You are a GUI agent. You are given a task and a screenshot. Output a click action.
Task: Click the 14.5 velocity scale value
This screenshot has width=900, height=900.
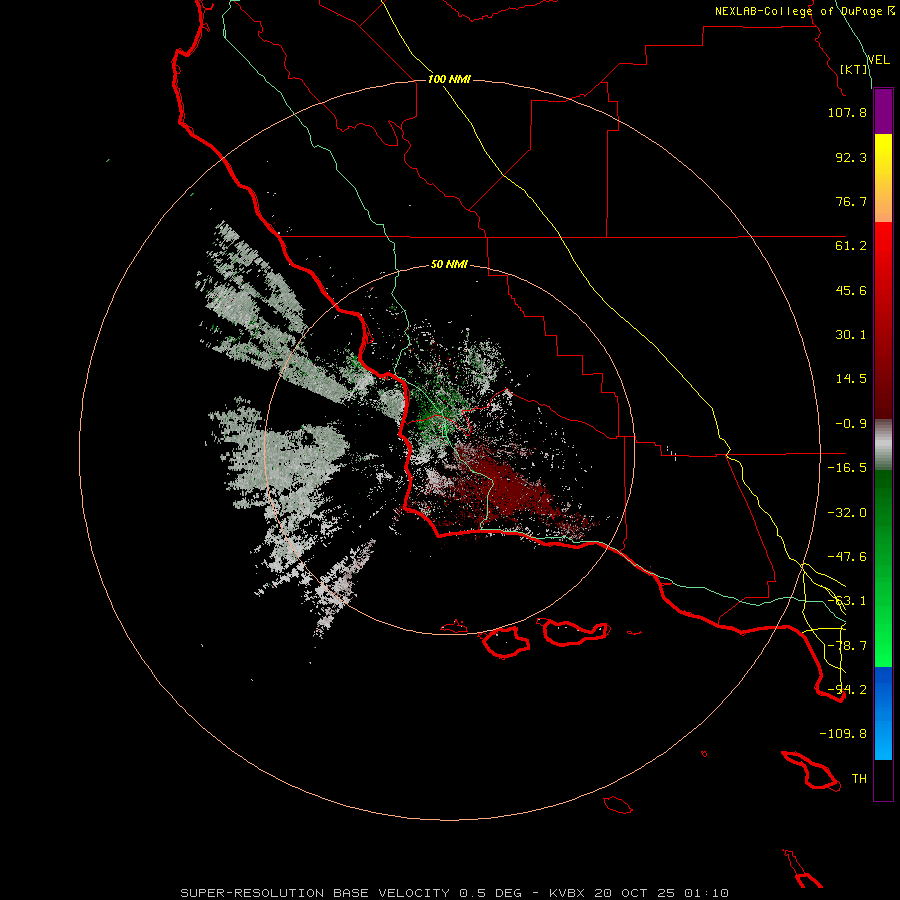point(851,379)
